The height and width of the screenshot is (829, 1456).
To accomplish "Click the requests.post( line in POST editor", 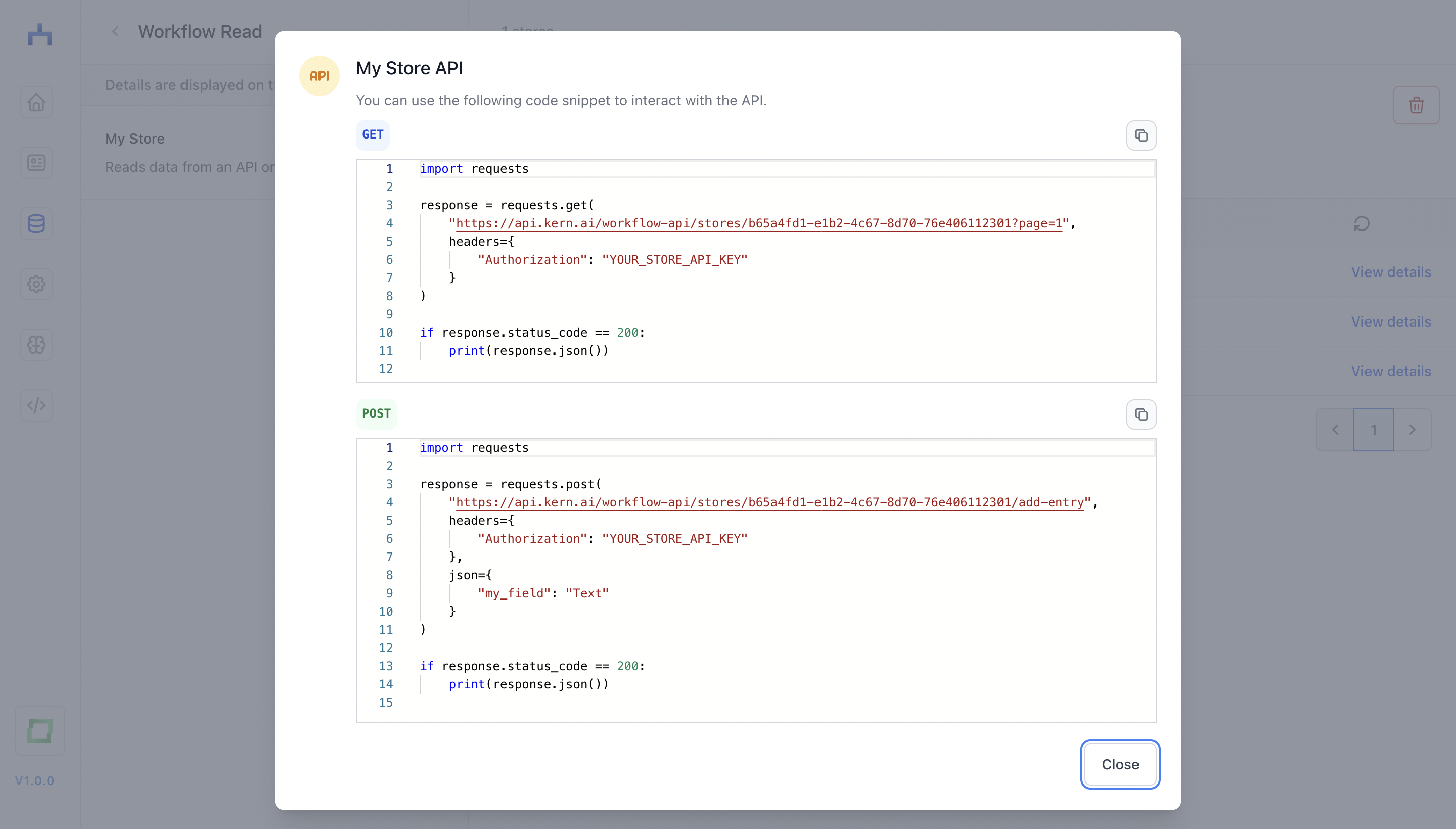I will pyautogui.click(x=511, y=484).
